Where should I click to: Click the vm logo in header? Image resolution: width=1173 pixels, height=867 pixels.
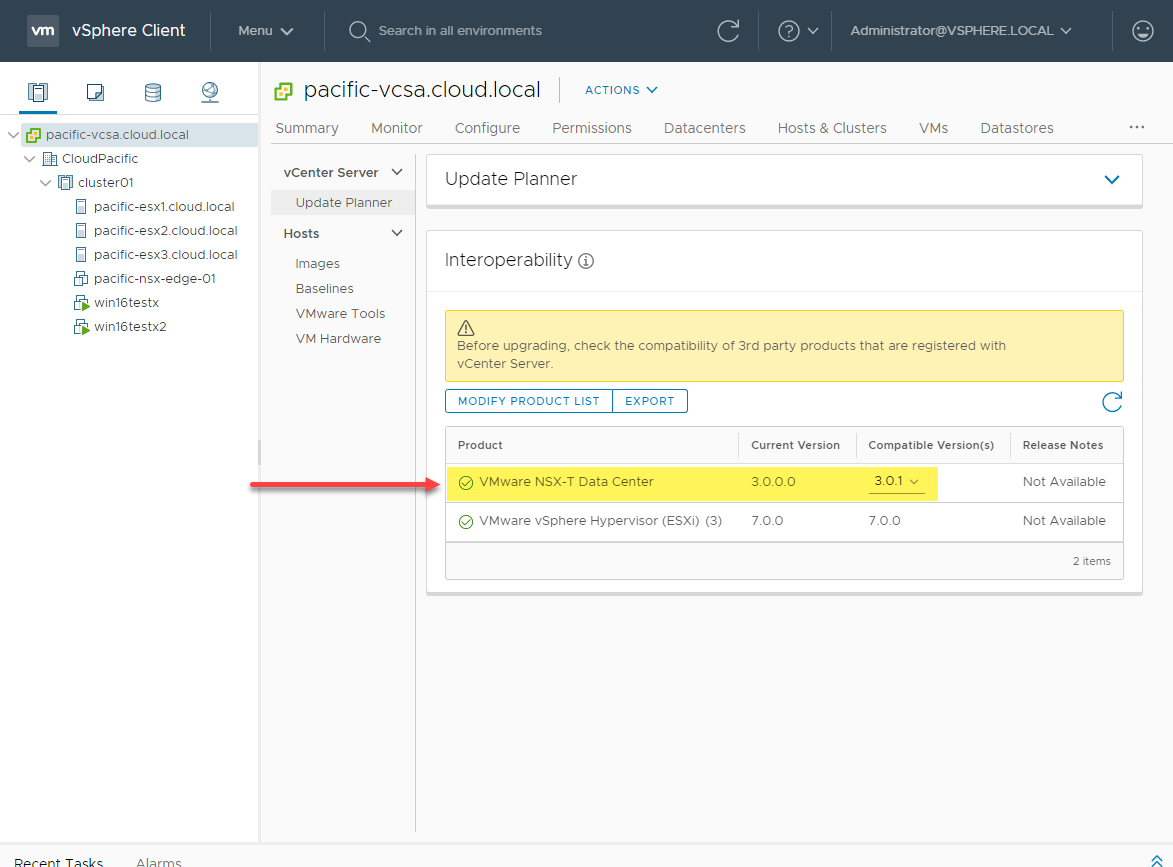(43, 31)
